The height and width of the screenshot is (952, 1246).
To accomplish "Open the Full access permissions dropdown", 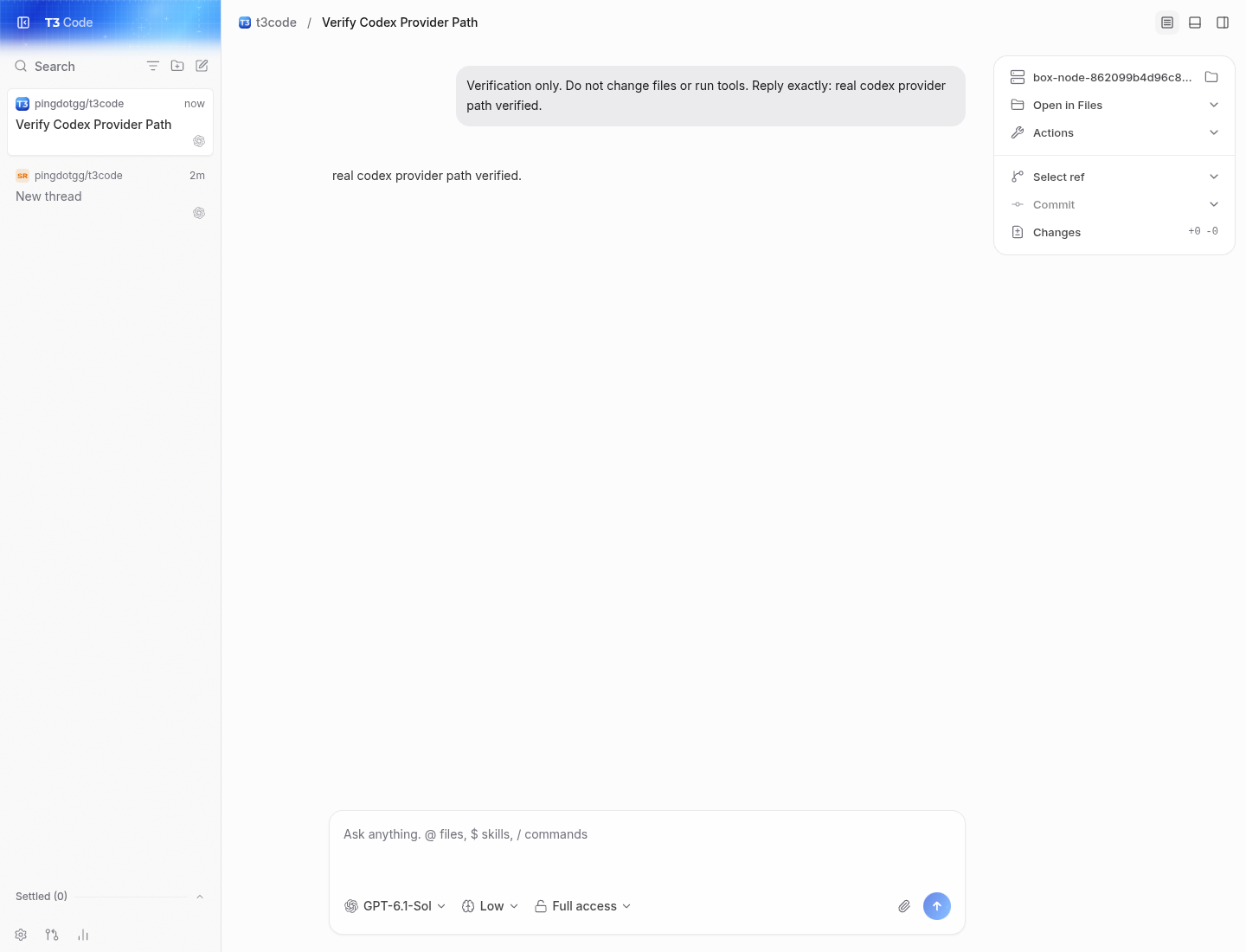I will tap(582, 906).
